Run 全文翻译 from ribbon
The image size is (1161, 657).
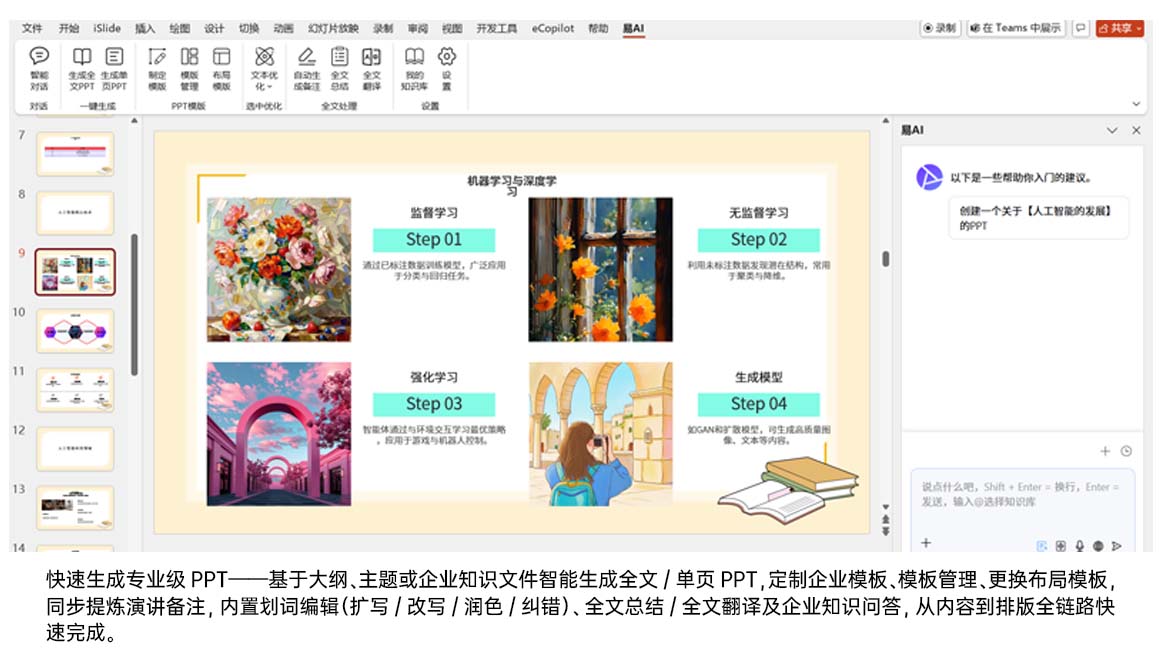(371, 68)
